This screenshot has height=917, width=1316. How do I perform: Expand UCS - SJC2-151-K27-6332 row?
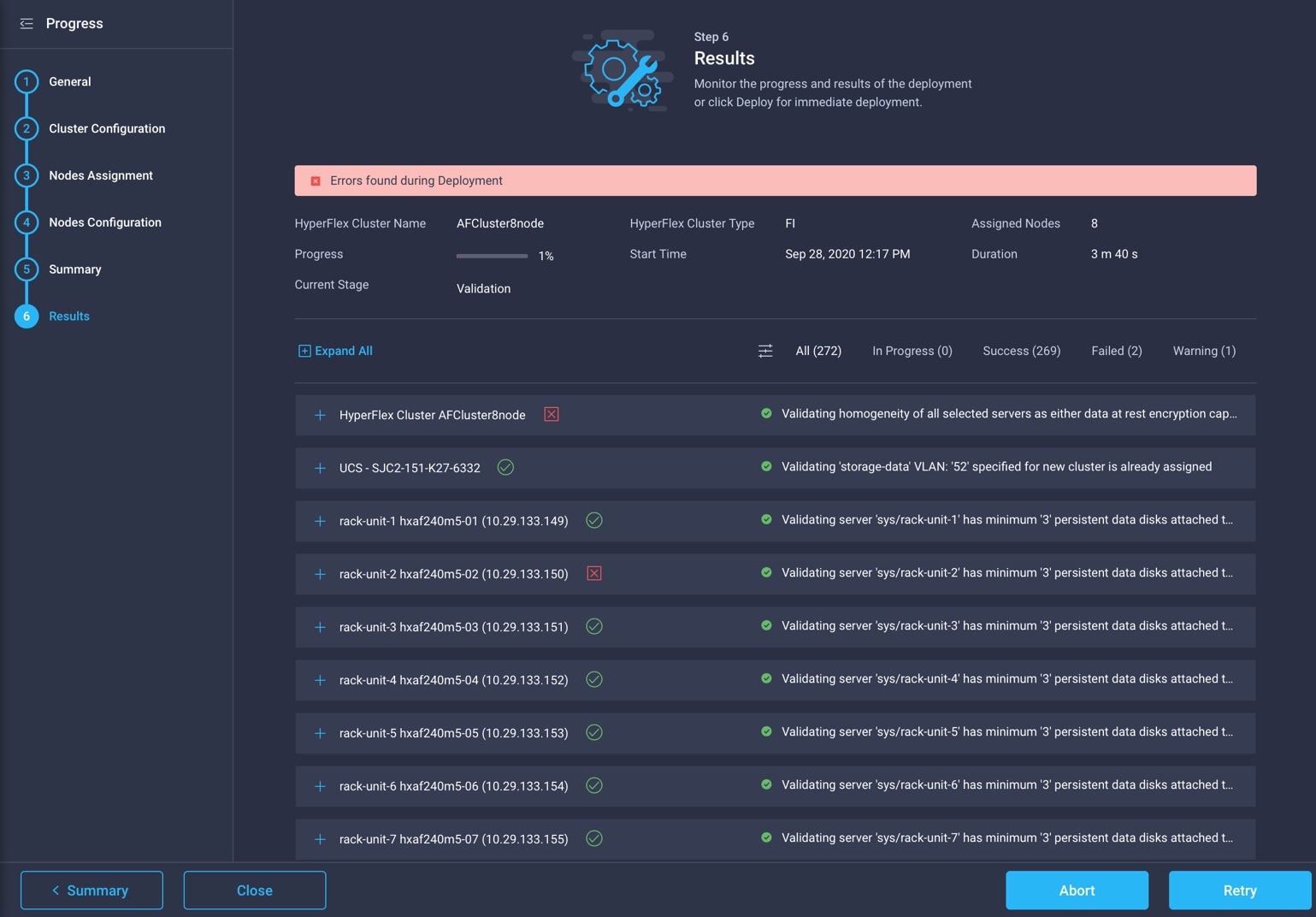(320, 468)
